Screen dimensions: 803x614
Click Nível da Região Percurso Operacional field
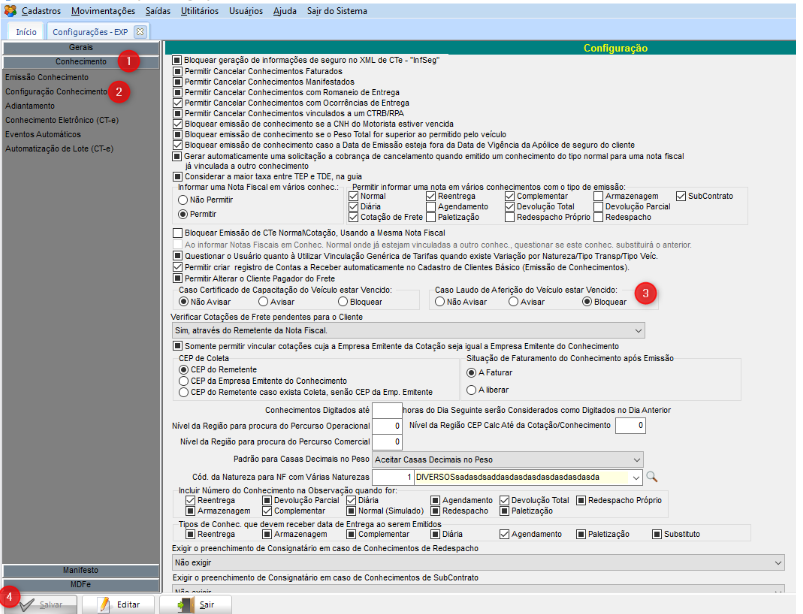[x=387, y=426]
